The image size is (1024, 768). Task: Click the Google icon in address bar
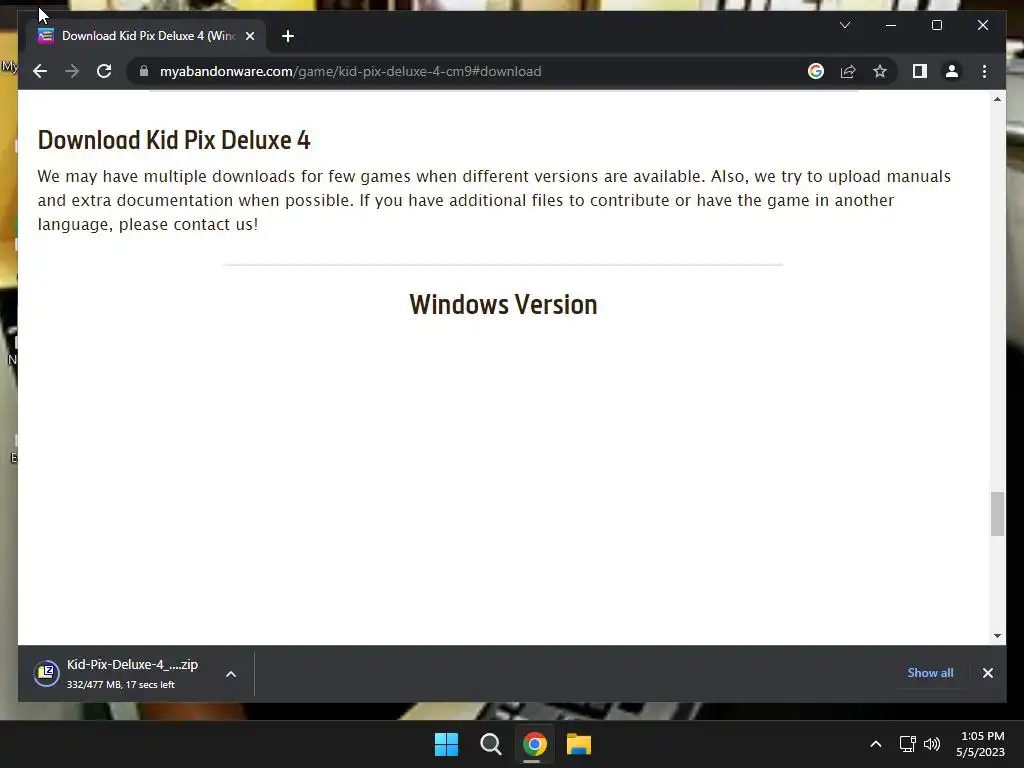pyautogui.click(x=816, y=71)
